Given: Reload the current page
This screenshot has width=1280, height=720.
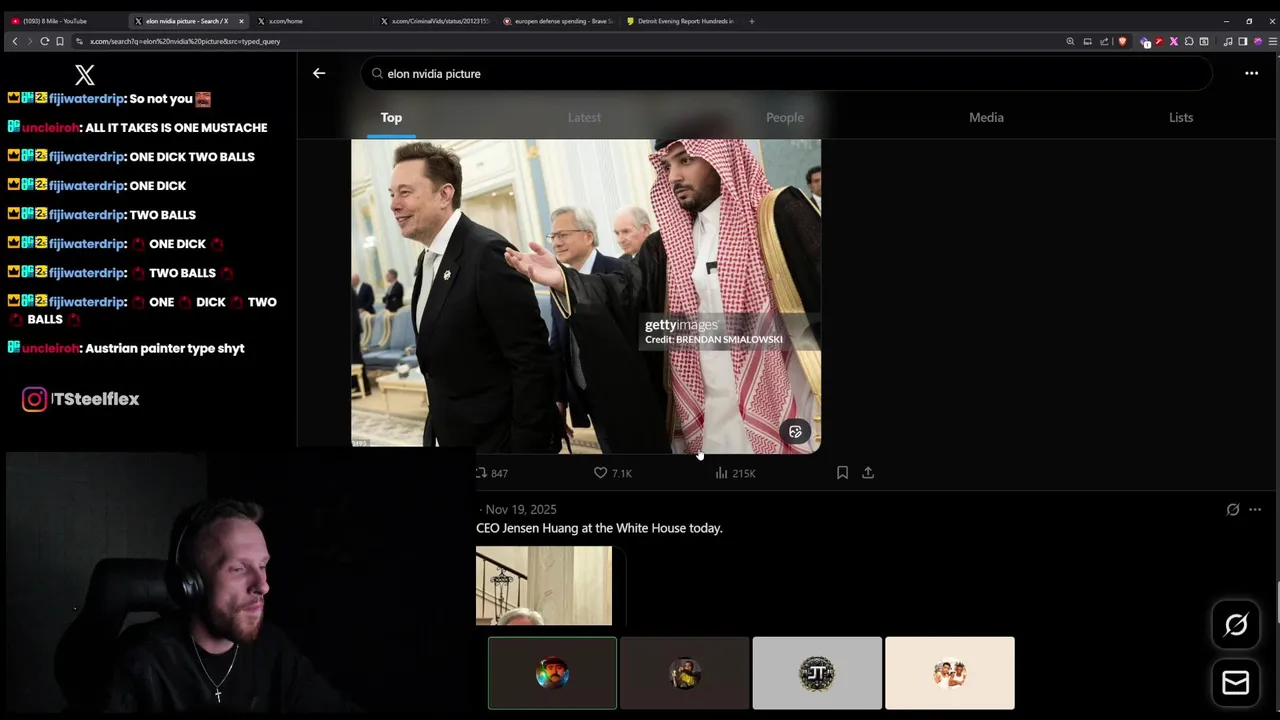Looking at the screenshot, I should point(44,41).
